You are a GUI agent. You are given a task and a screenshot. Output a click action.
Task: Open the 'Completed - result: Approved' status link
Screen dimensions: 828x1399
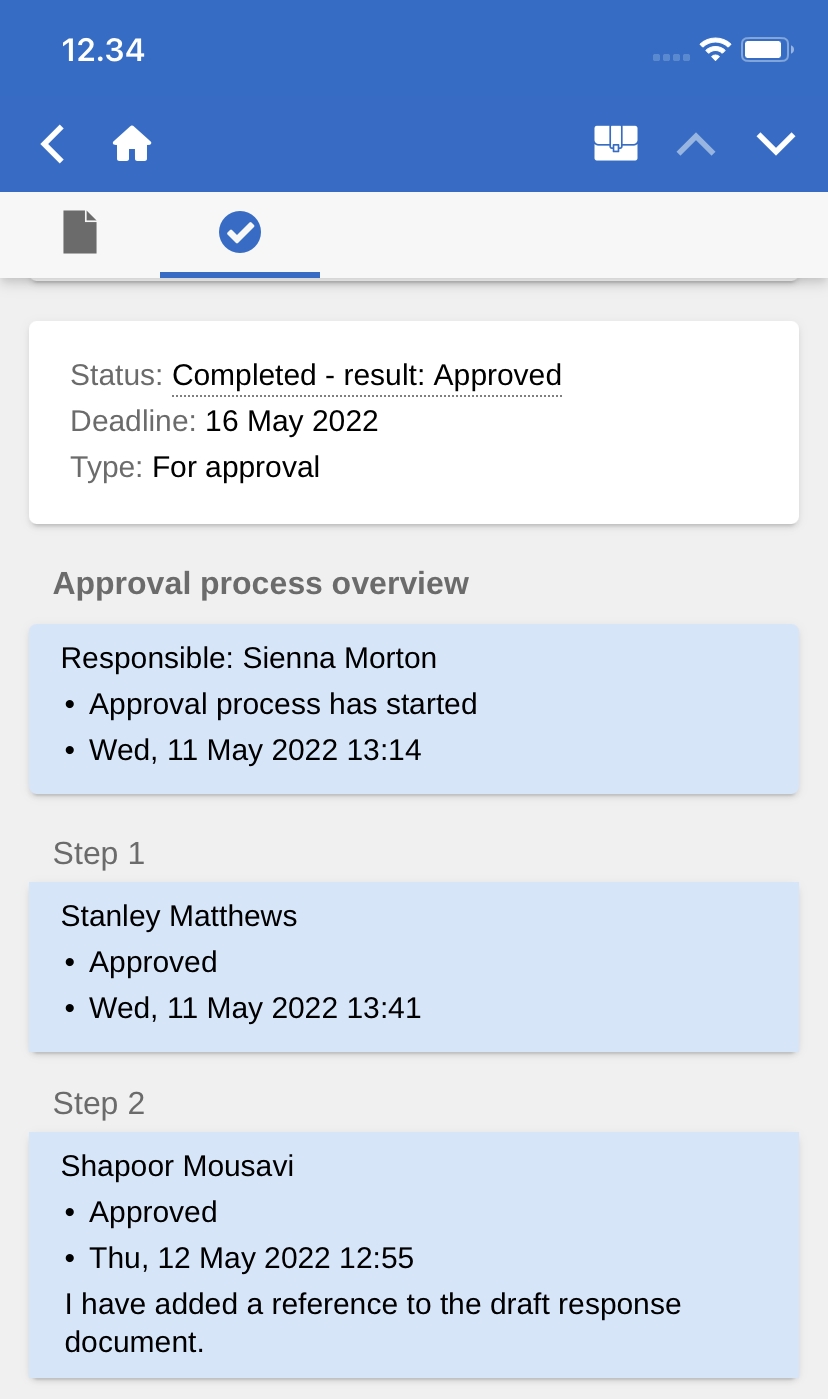[367, 376]
